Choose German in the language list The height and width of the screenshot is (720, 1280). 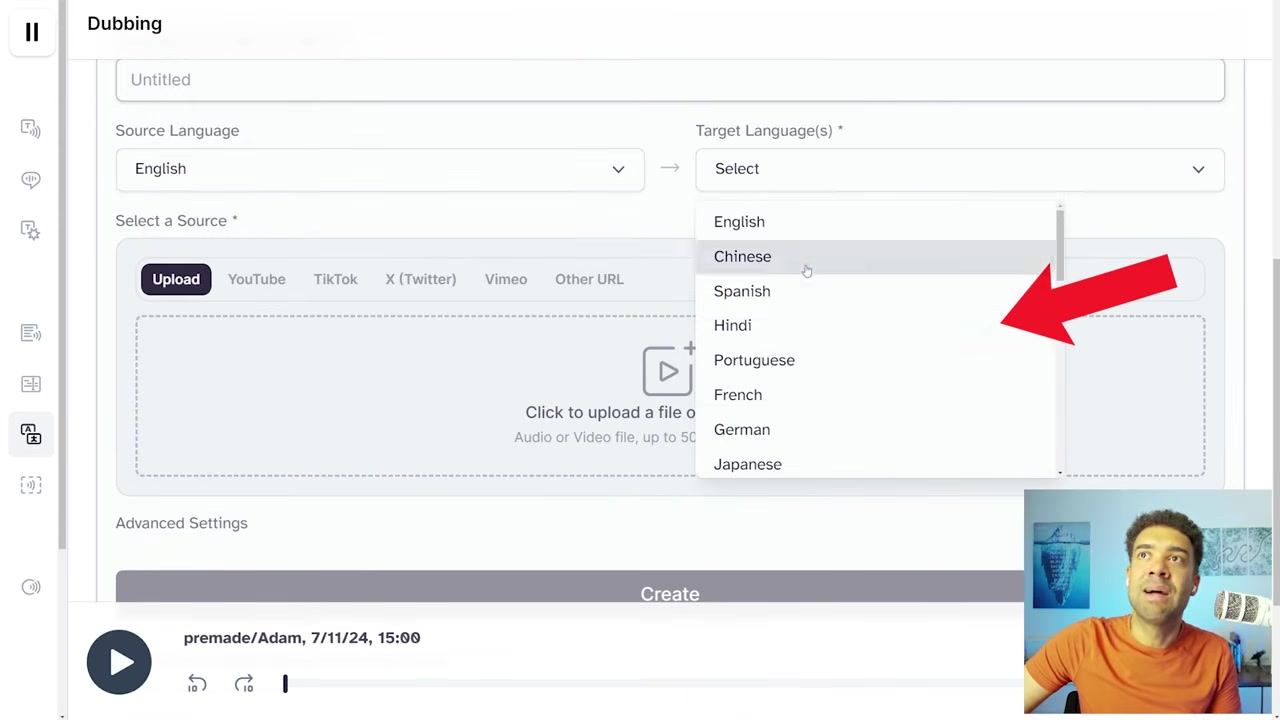coord(875,429)
